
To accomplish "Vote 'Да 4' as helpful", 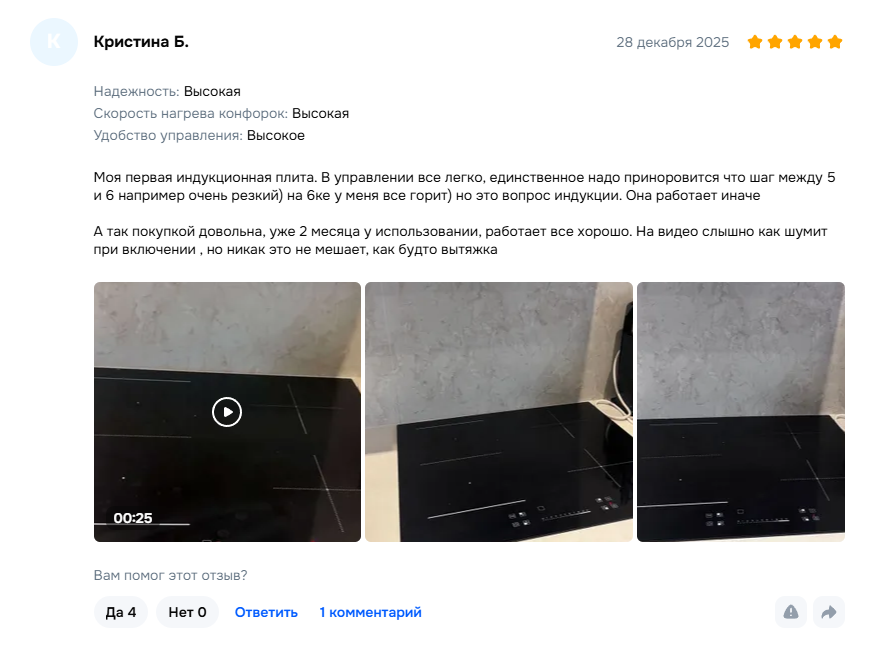I will point(121,612).
